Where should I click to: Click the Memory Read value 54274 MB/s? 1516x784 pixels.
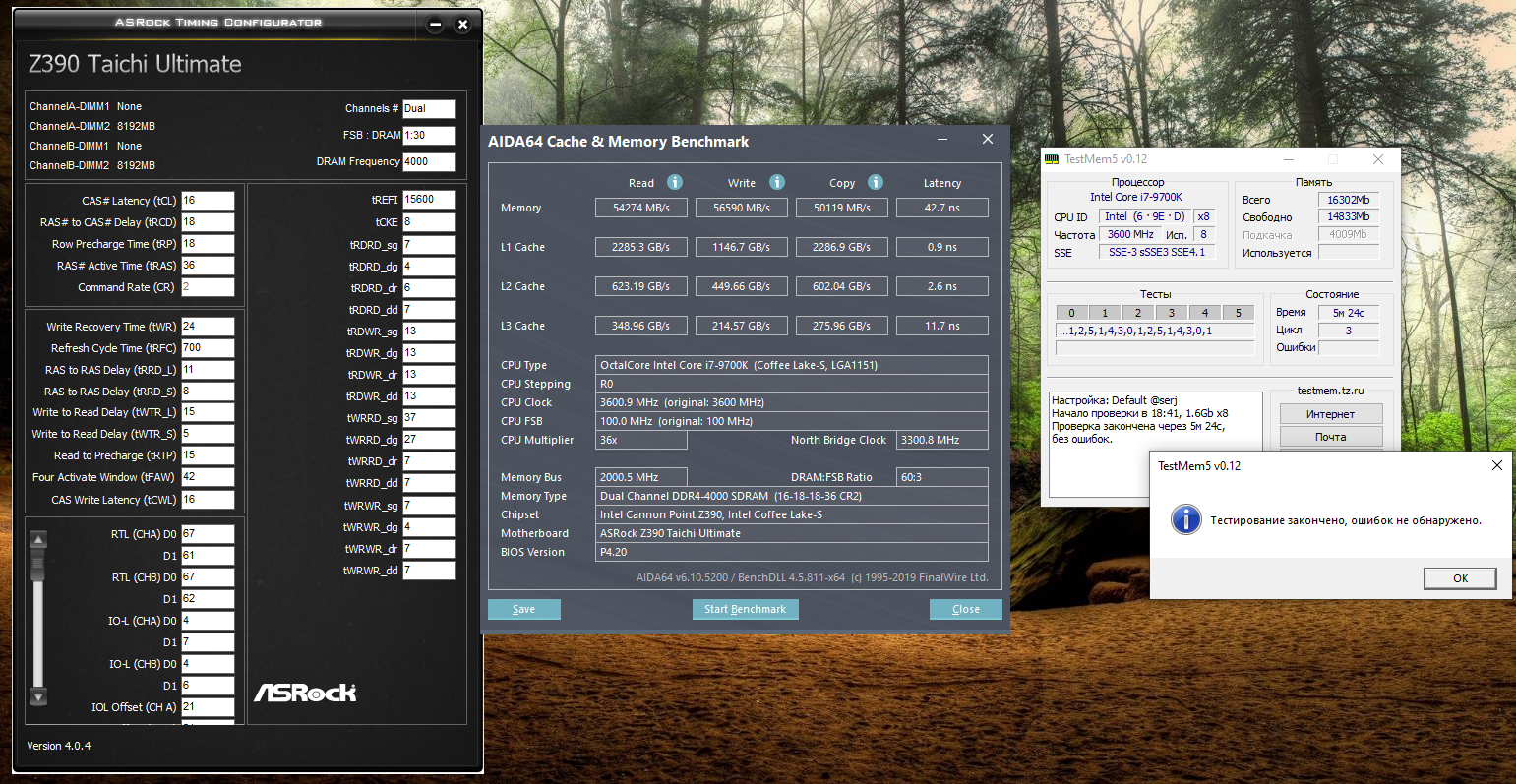click(x=641, y=208)
